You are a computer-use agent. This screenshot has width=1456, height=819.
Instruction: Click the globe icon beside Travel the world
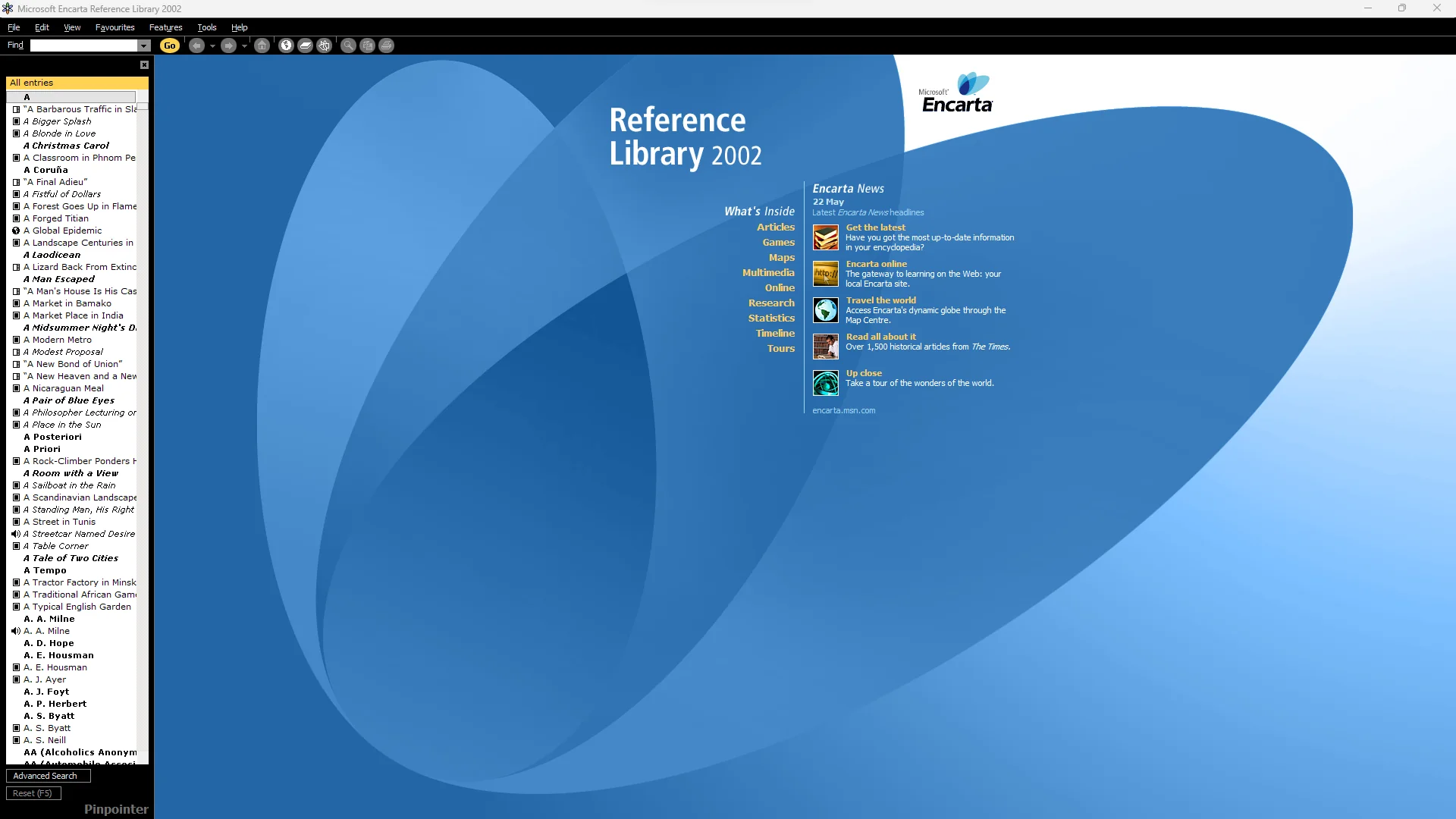[826, 310]
